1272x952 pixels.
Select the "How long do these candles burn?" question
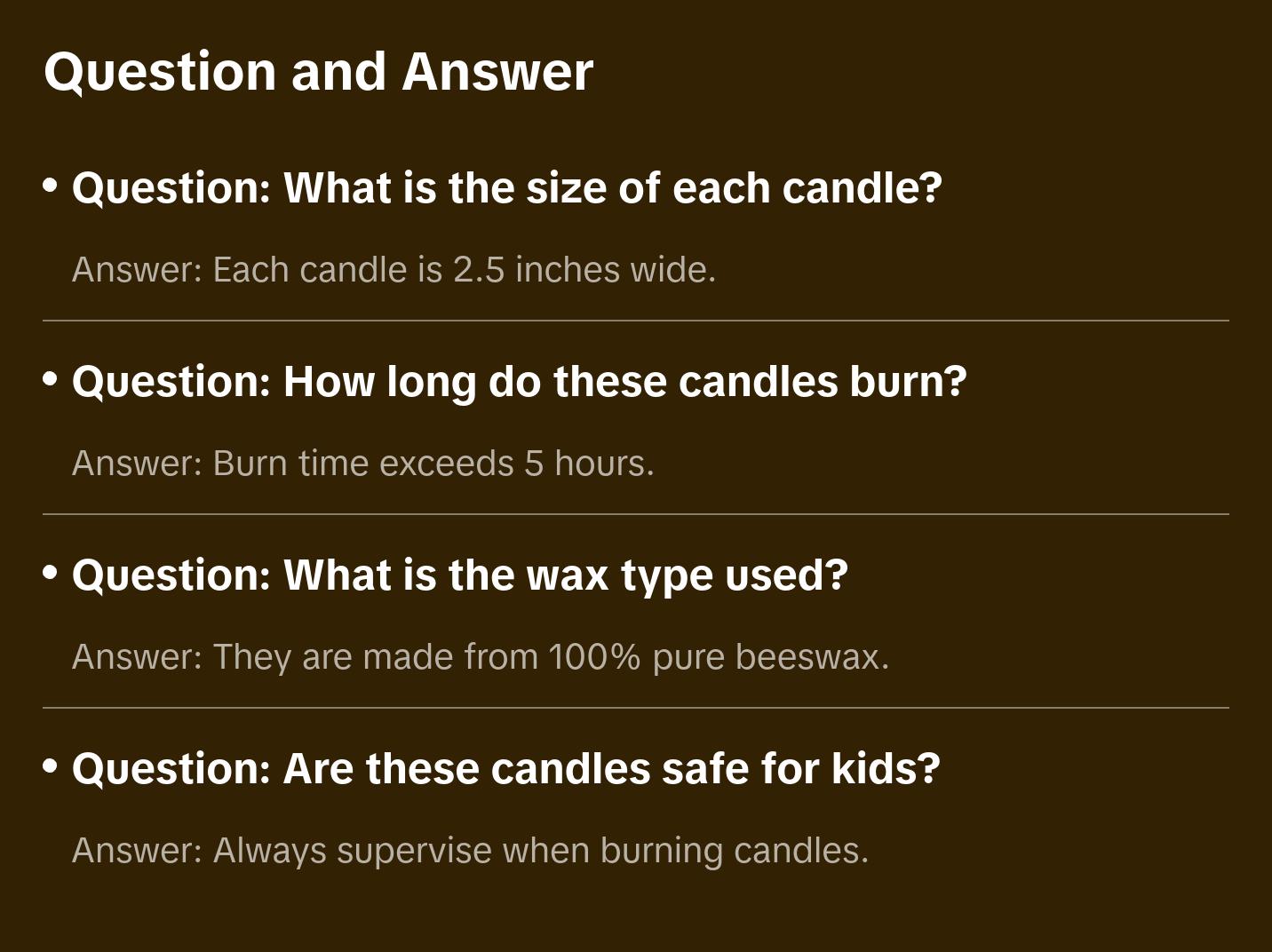click(x=519, y=381)
